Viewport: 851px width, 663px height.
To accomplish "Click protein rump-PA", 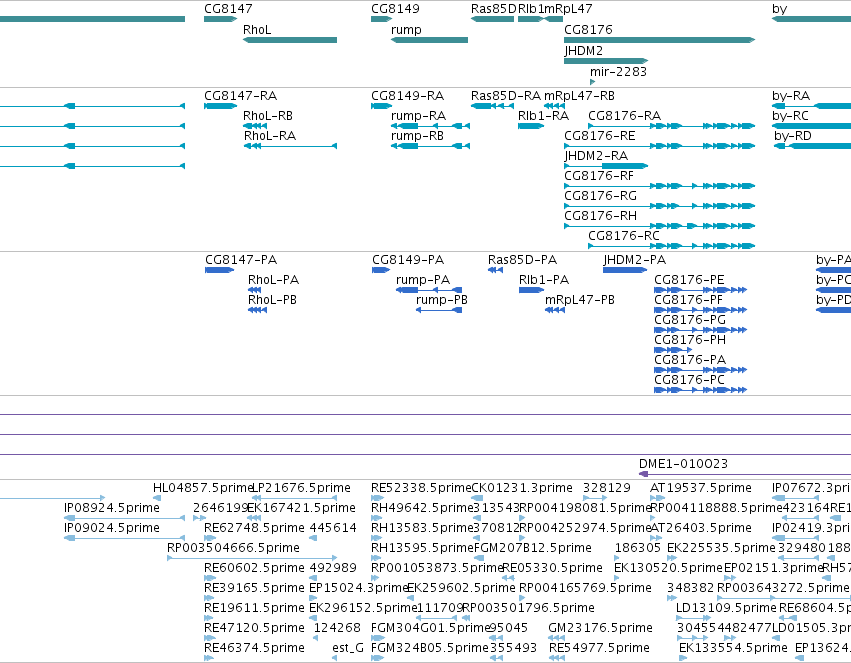I will 429,290.
